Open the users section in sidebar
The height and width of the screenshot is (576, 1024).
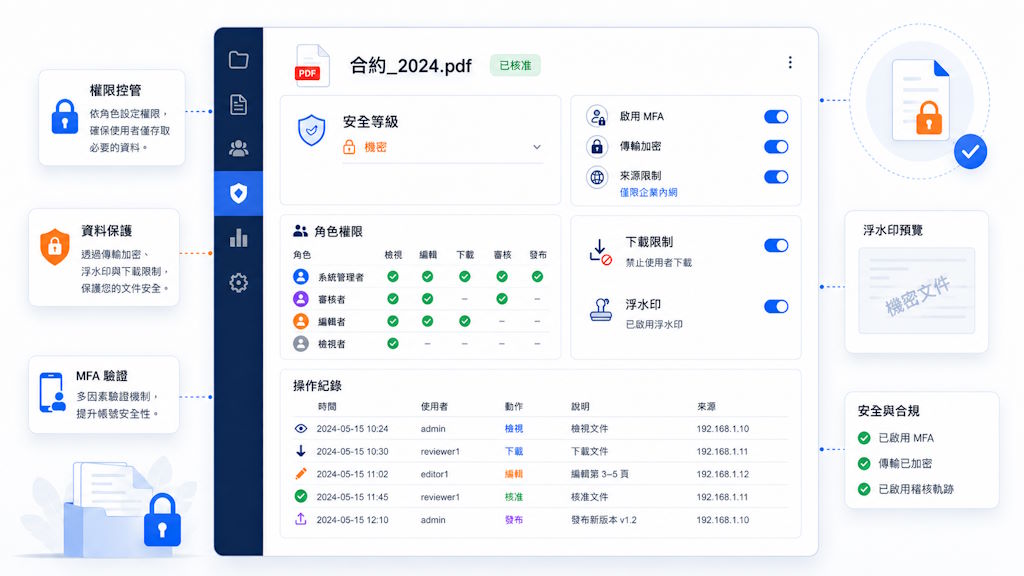pyautogui.click(x=238, y=148)
